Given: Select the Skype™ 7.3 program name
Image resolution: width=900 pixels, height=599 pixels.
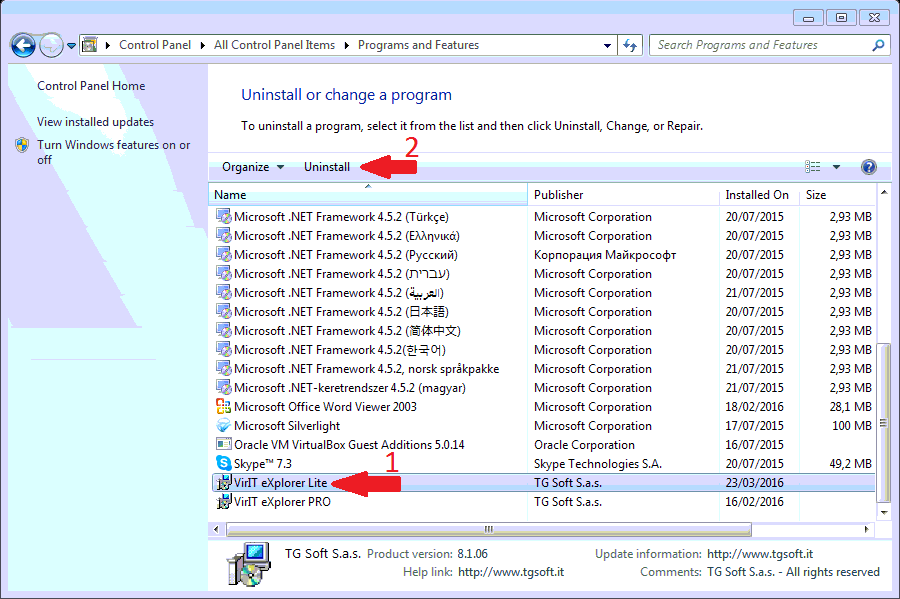Looking at the screenshot, I should pos(263,464).
